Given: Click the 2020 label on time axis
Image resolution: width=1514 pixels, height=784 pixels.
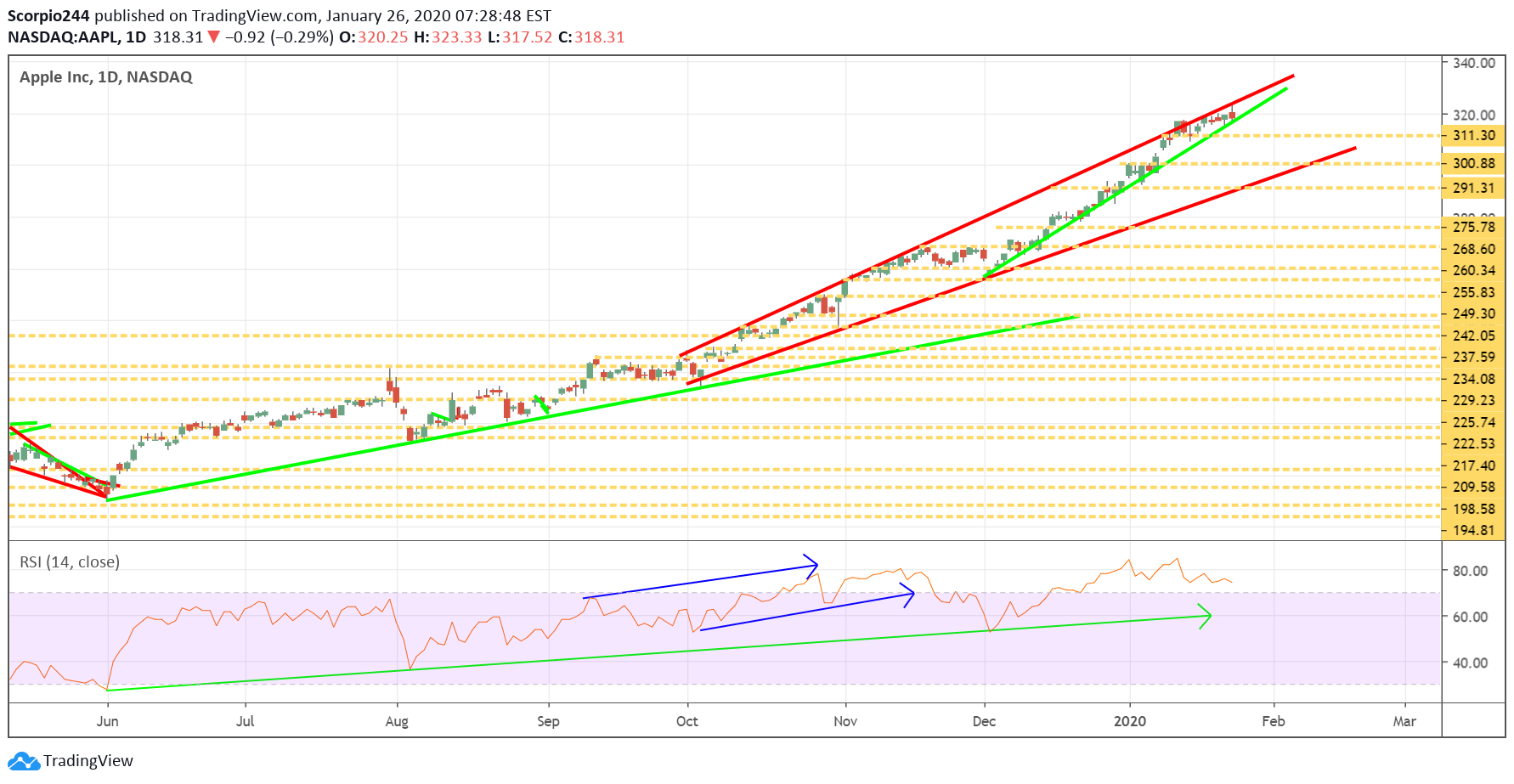Looking at the screenshot, I should [x=1130, y=722].
